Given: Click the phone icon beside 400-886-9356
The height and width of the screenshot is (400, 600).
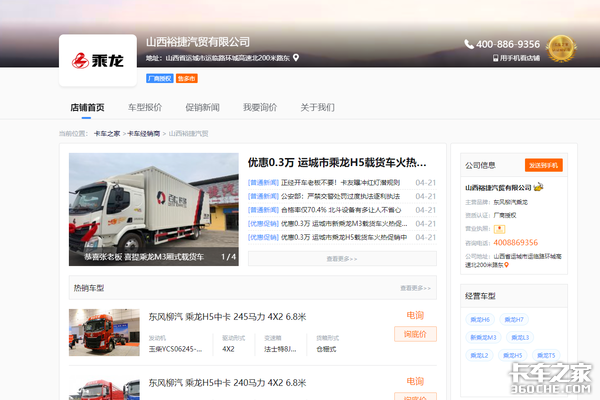Looking at the screenshot, I should (469, 44).
